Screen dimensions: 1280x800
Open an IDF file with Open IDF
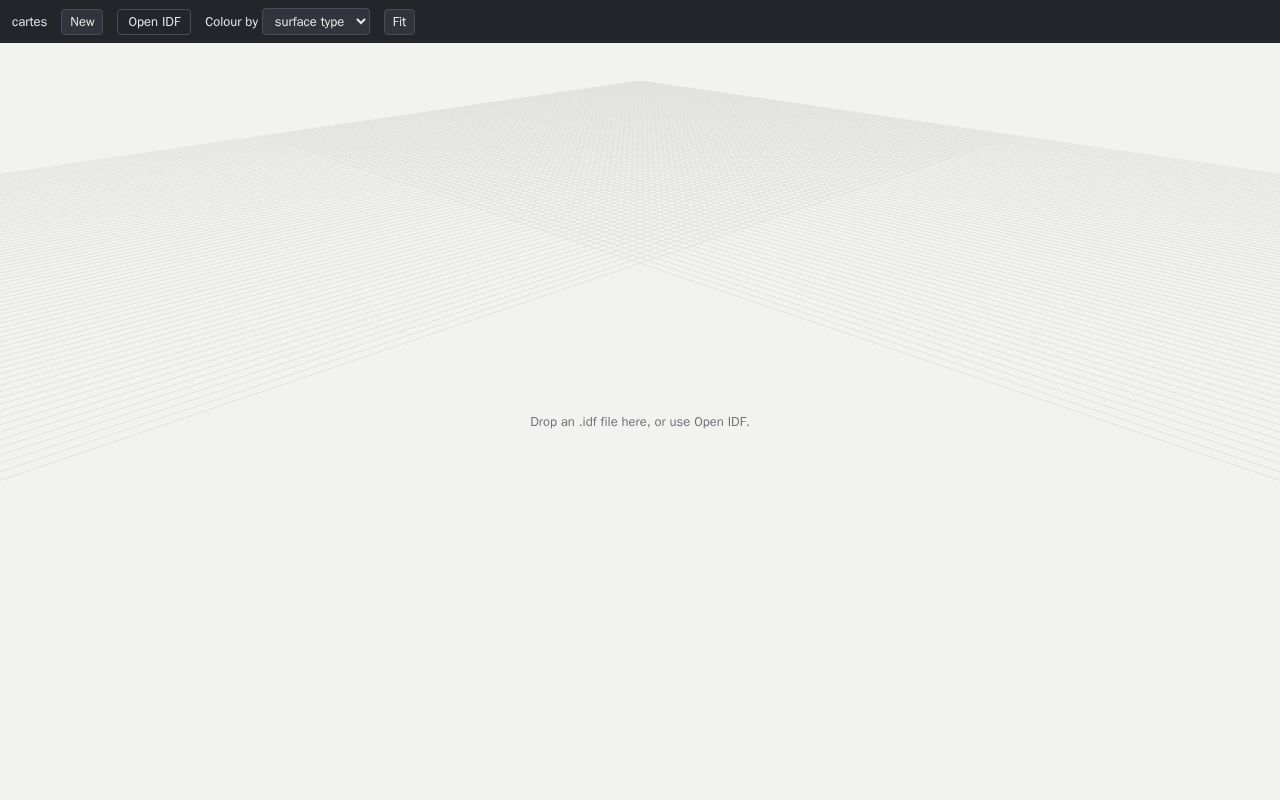click(x=154, y=22)
